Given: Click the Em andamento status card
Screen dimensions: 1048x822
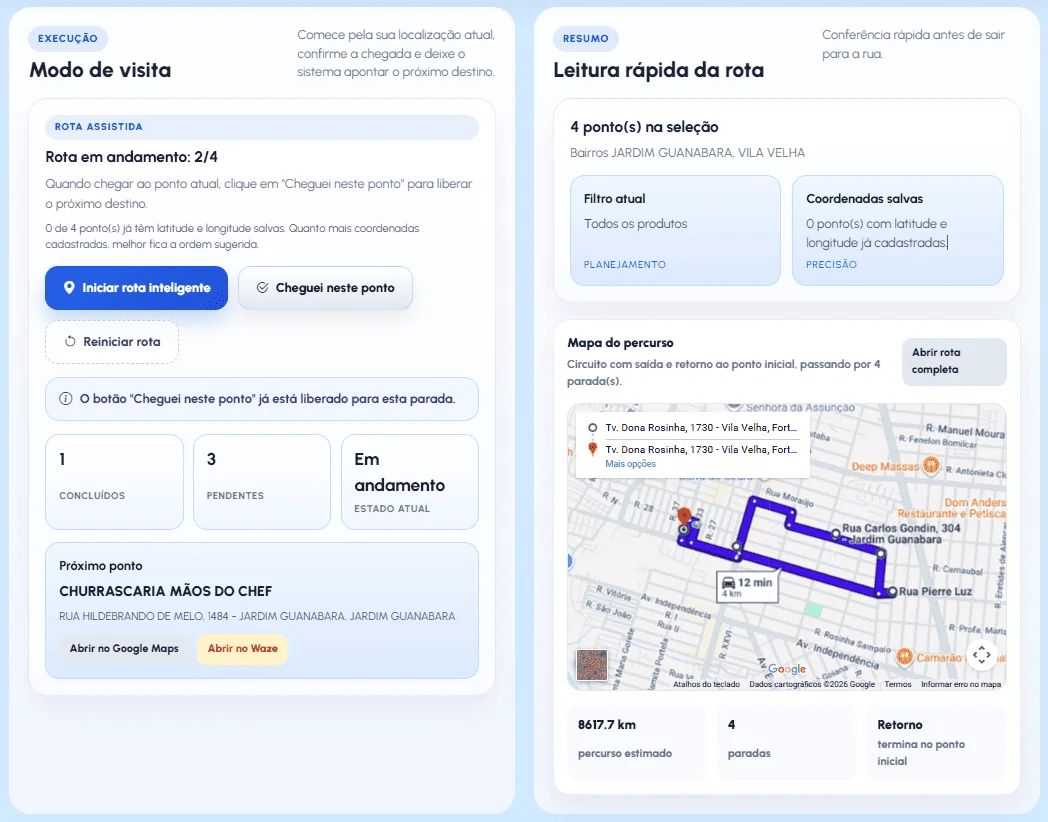Looking at the screenshot, I should tap(410, 482).
